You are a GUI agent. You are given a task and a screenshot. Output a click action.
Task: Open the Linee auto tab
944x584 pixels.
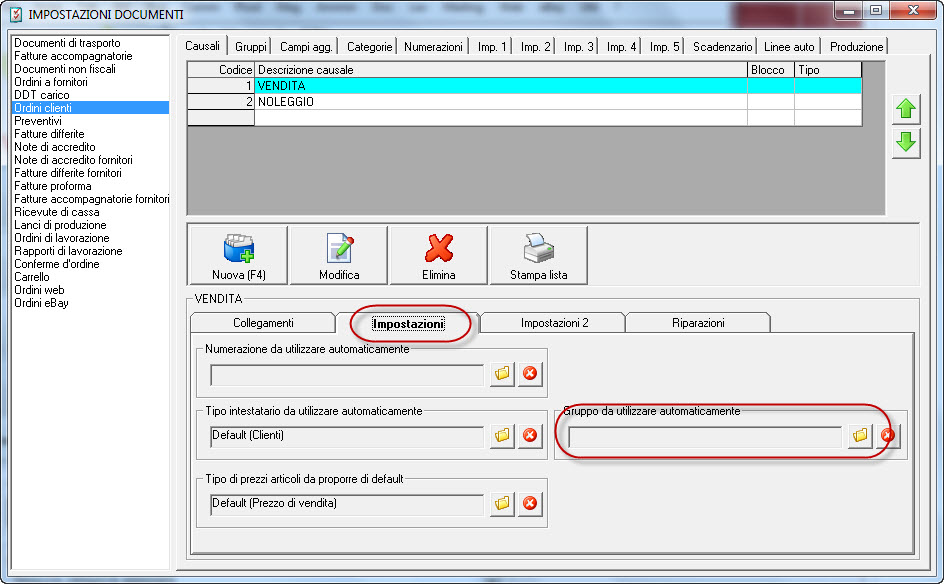789,47
